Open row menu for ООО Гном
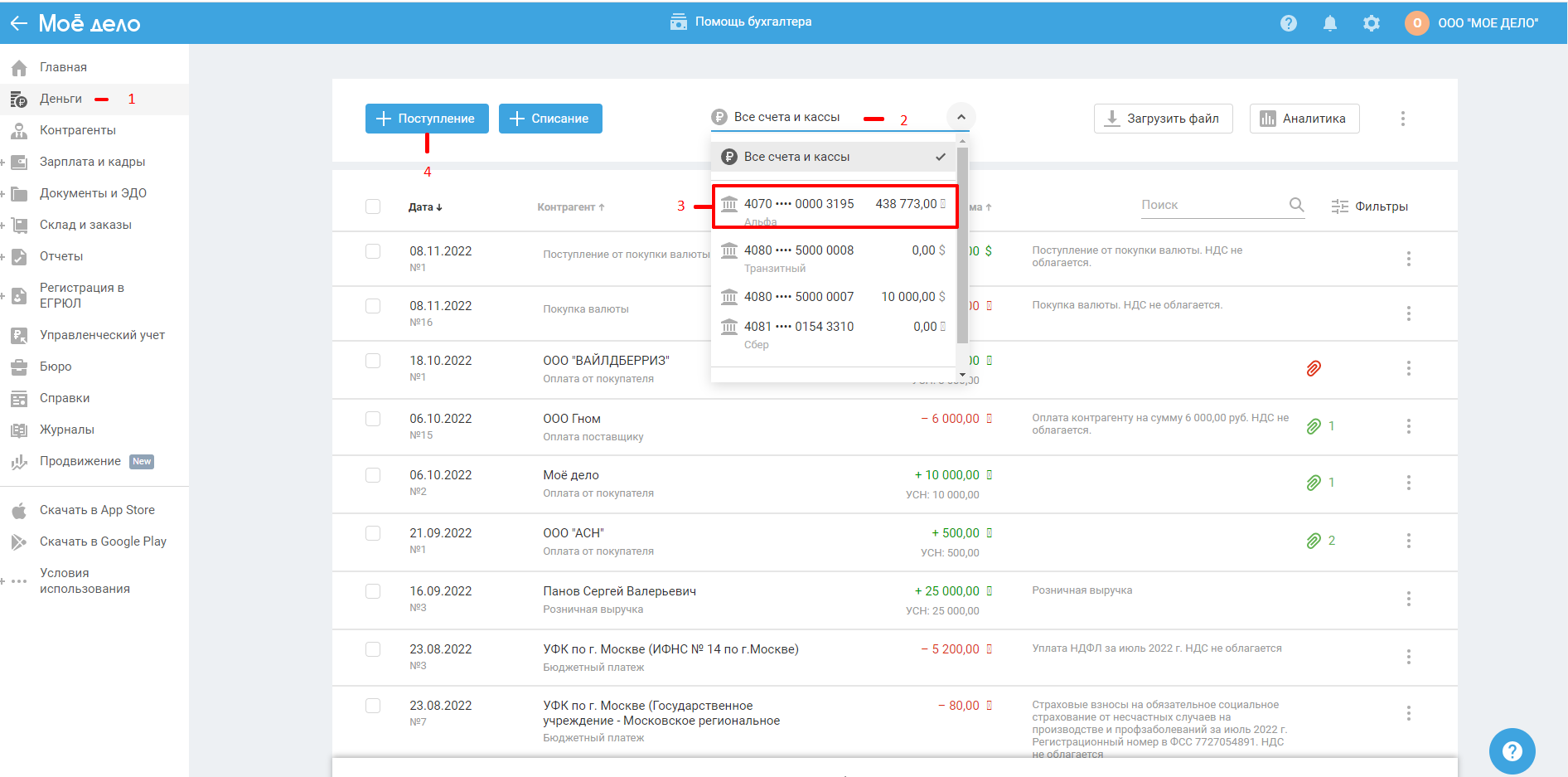The image size is (1568, 777). click(1408, 426)
